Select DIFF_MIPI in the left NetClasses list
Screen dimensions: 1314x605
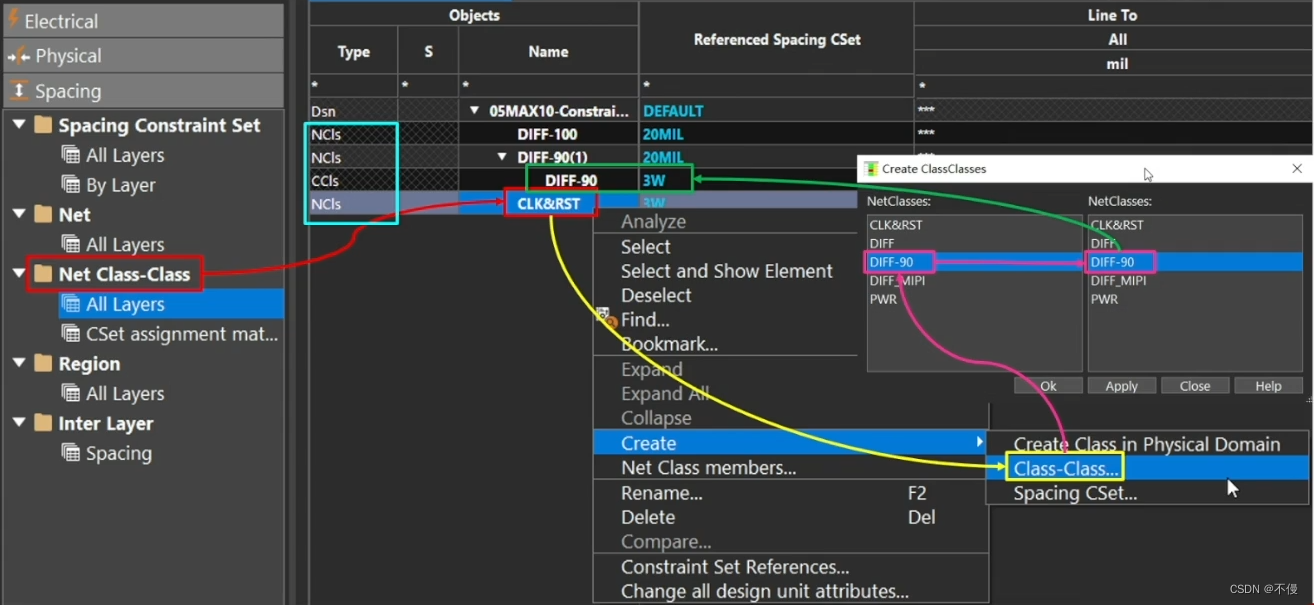897,281
